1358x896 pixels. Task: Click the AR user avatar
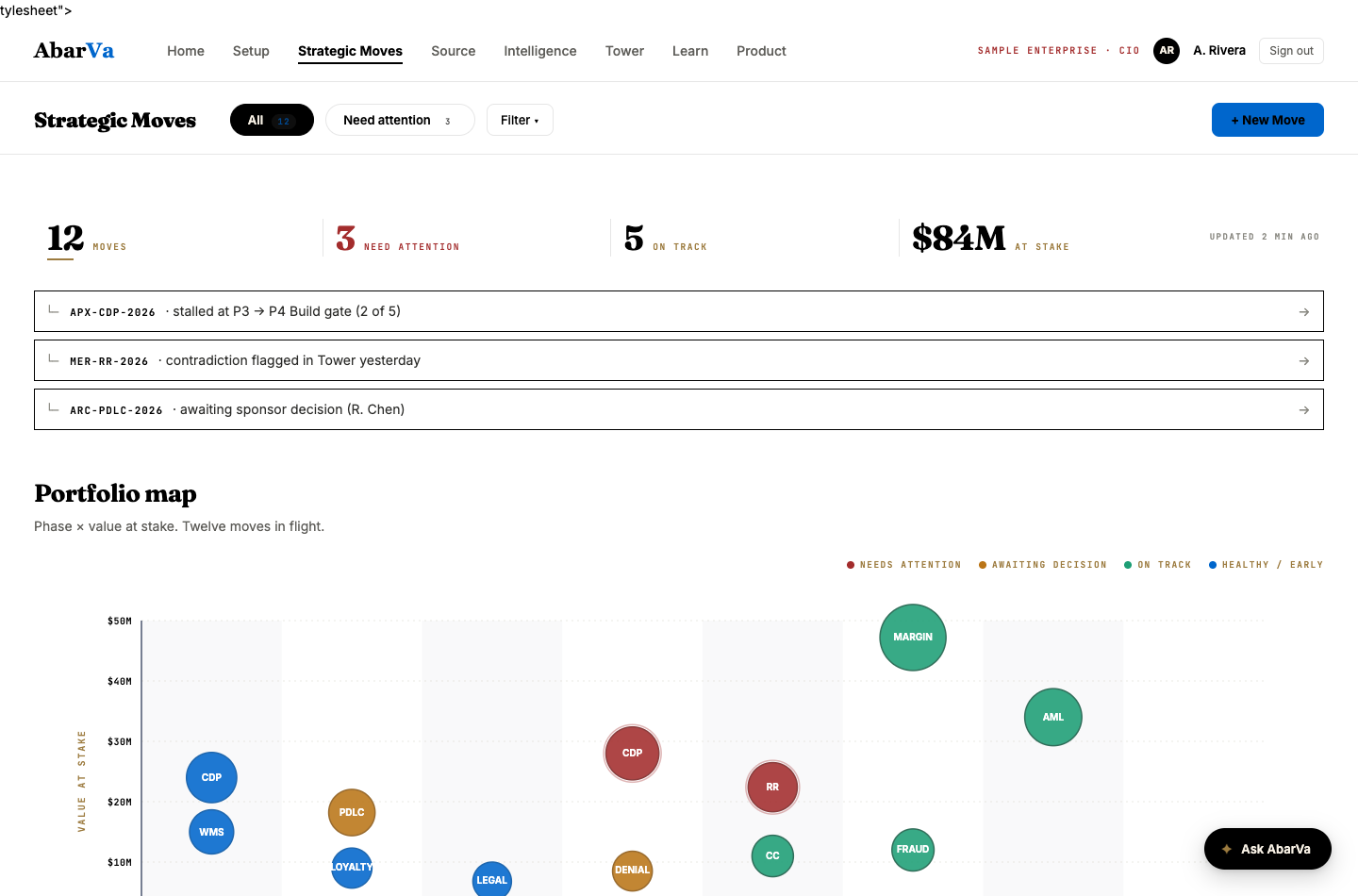coord(1167,51)
